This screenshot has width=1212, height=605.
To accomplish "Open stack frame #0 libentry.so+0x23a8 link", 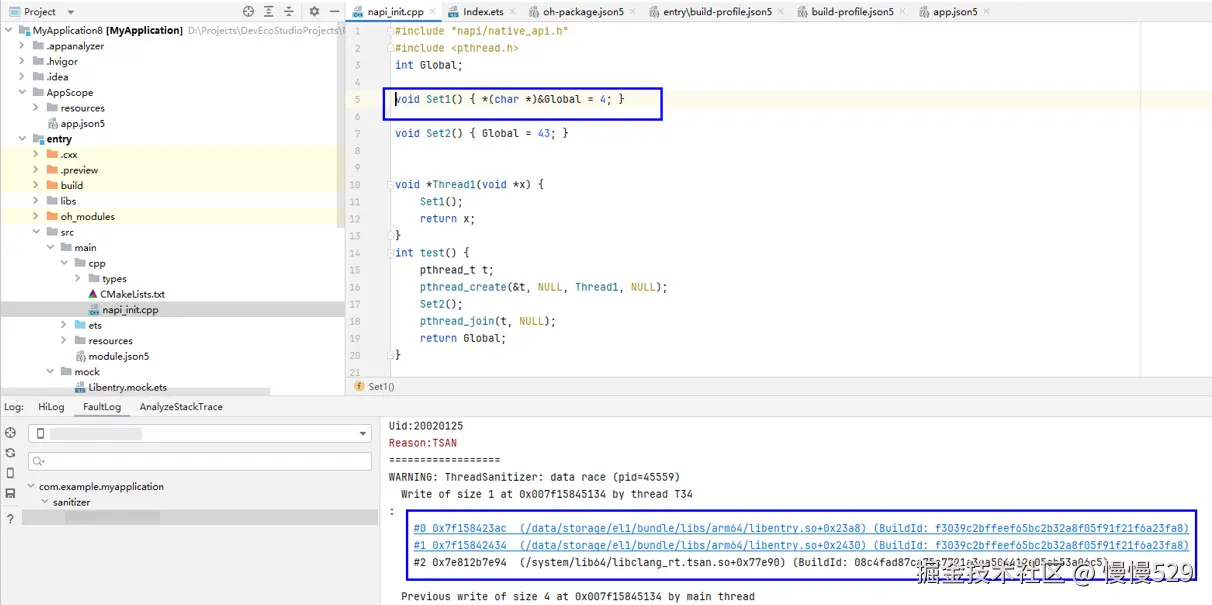I will pos(801,528).
